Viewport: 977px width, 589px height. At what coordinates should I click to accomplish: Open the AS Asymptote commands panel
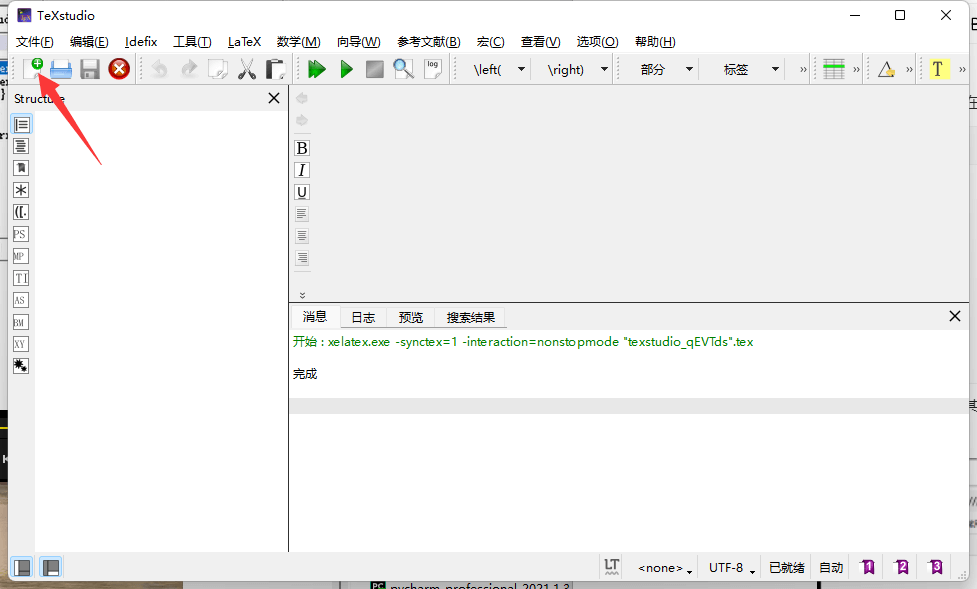tap(21, 300)
